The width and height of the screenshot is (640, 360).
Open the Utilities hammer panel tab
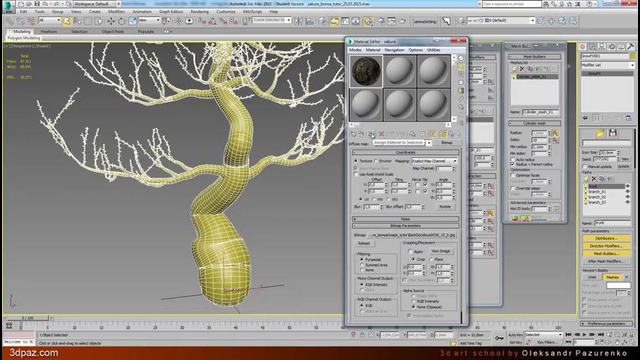click(x=631, y=47)
